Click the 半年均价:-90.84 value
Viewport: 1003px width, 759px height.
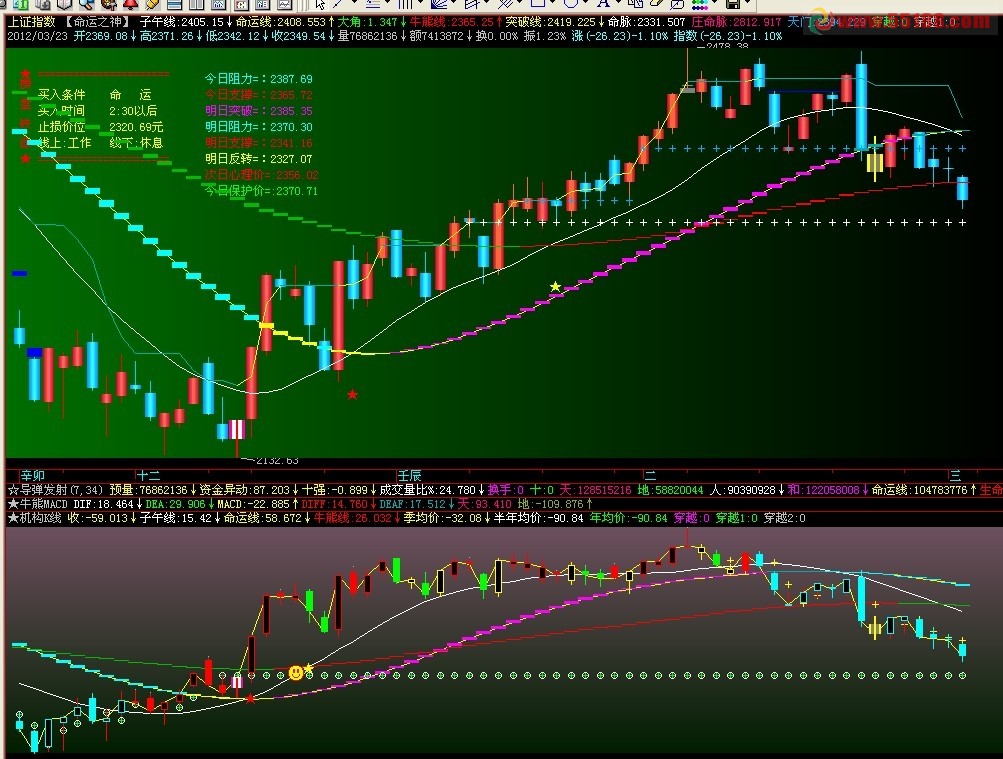[539, 518]
